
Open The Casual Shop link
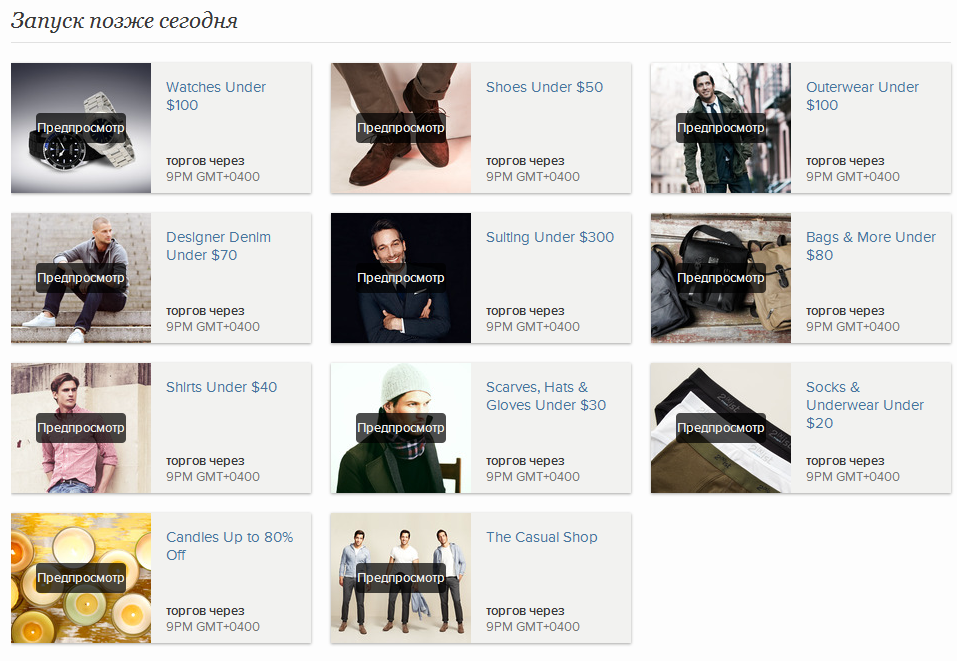pyautogui.click(x=541, y=537)
